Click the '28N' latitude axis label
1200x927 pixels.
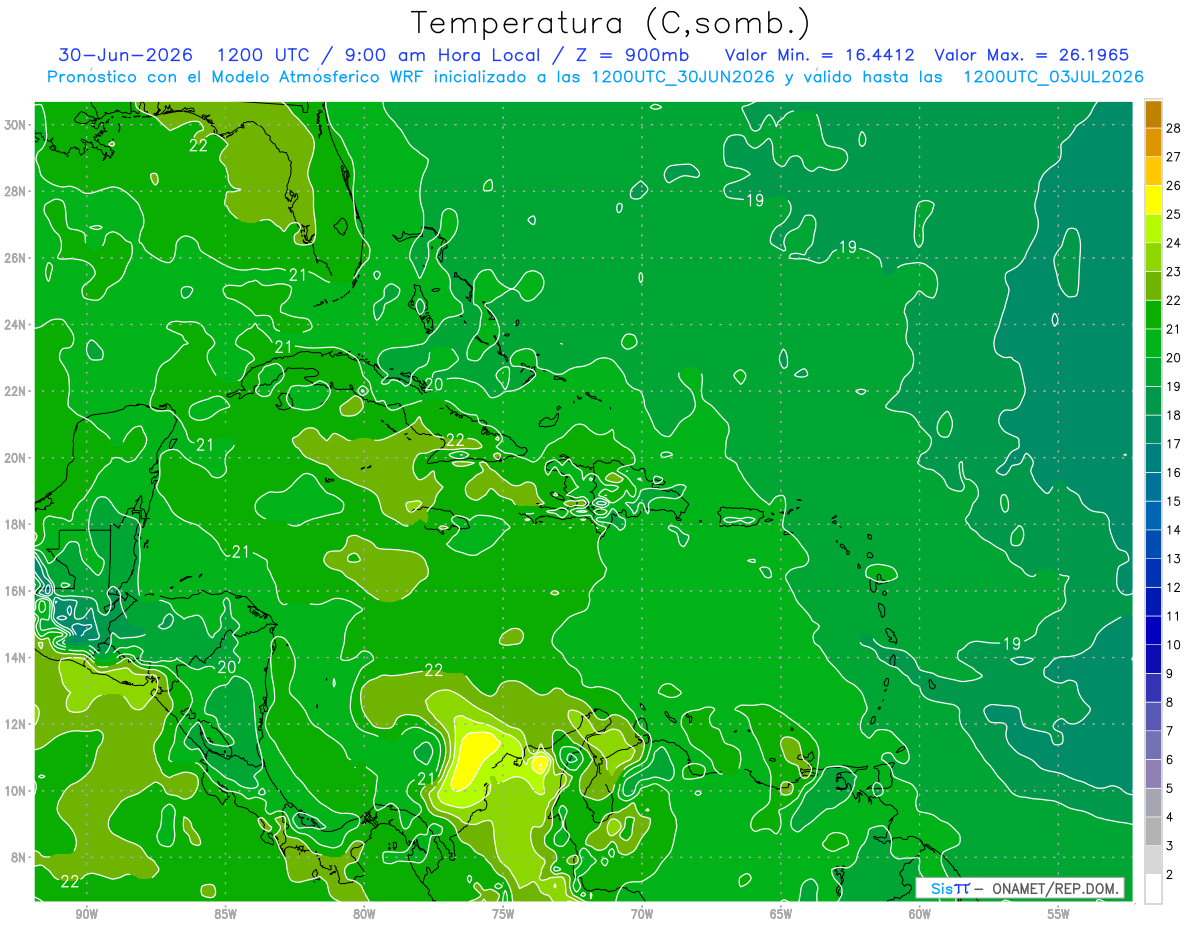pos(16,191)
